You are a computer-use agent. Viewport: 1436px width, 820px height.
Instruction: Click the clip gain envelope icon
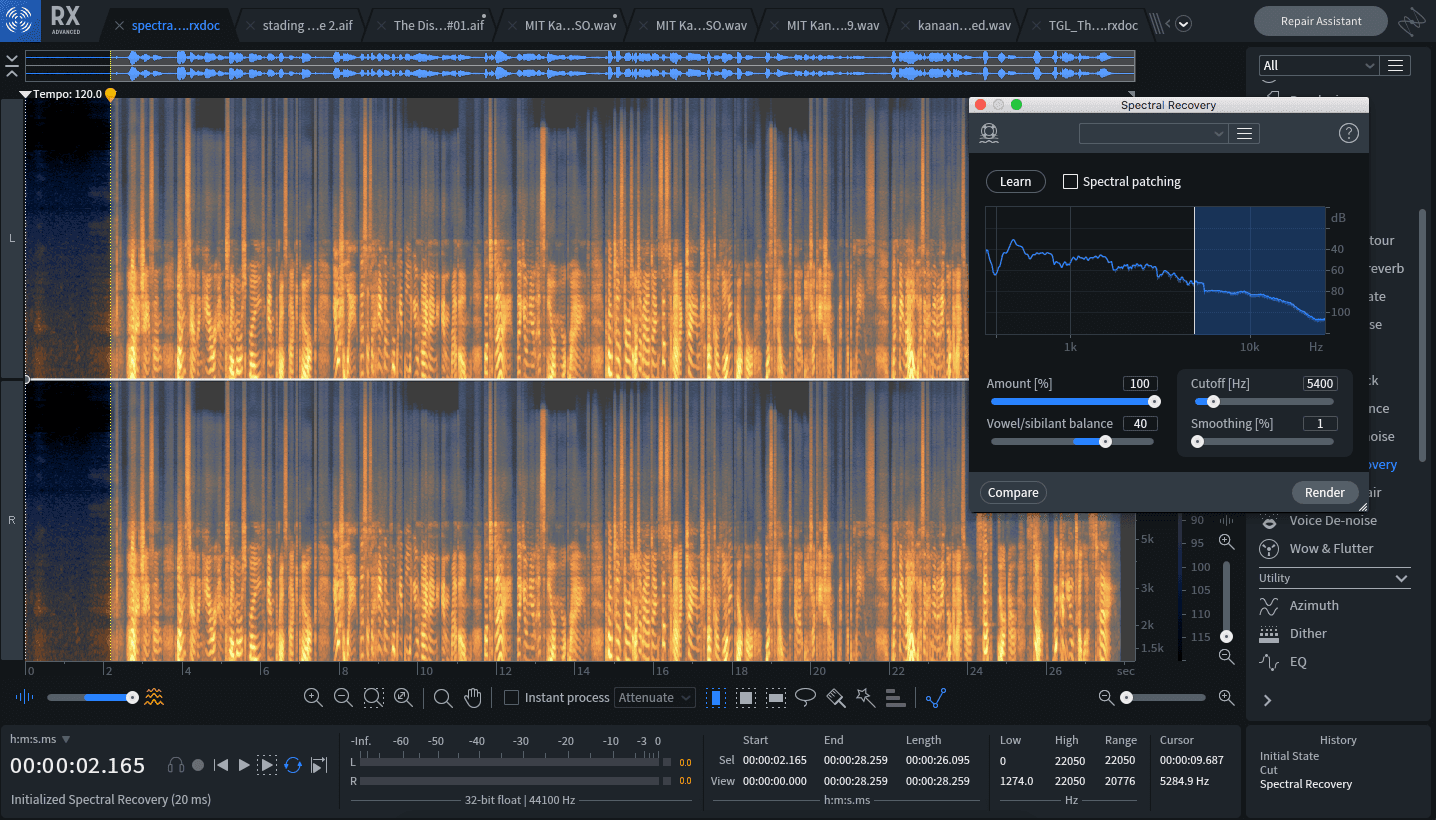(936, 698)
